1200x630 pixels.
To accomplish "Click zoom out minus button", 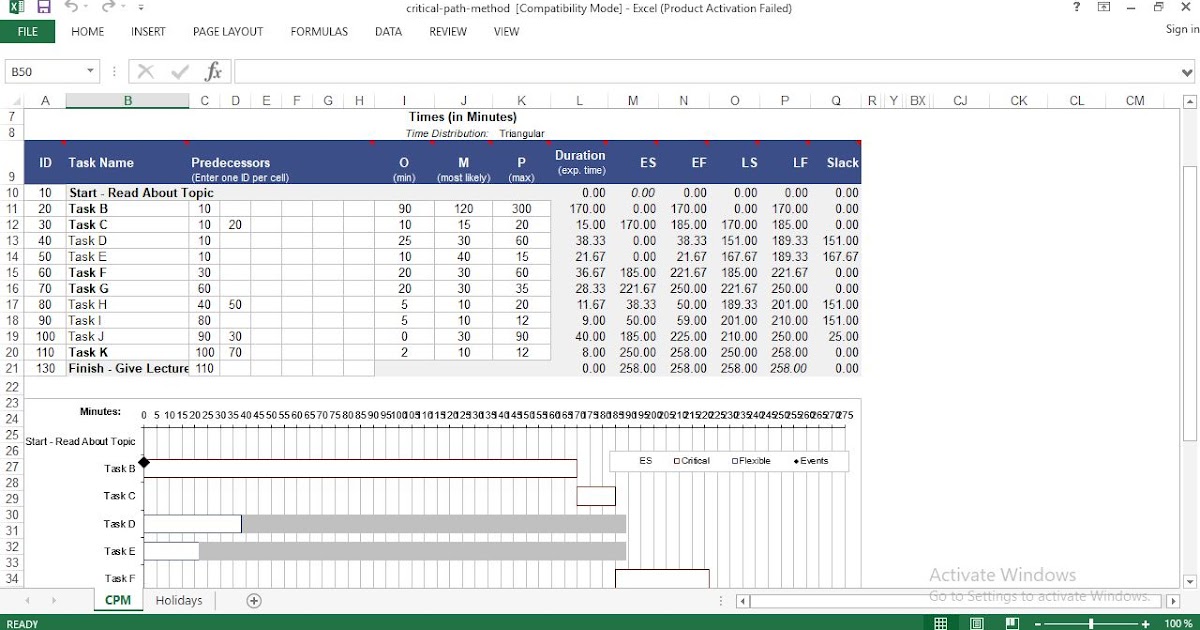I will pos(1038,623).
